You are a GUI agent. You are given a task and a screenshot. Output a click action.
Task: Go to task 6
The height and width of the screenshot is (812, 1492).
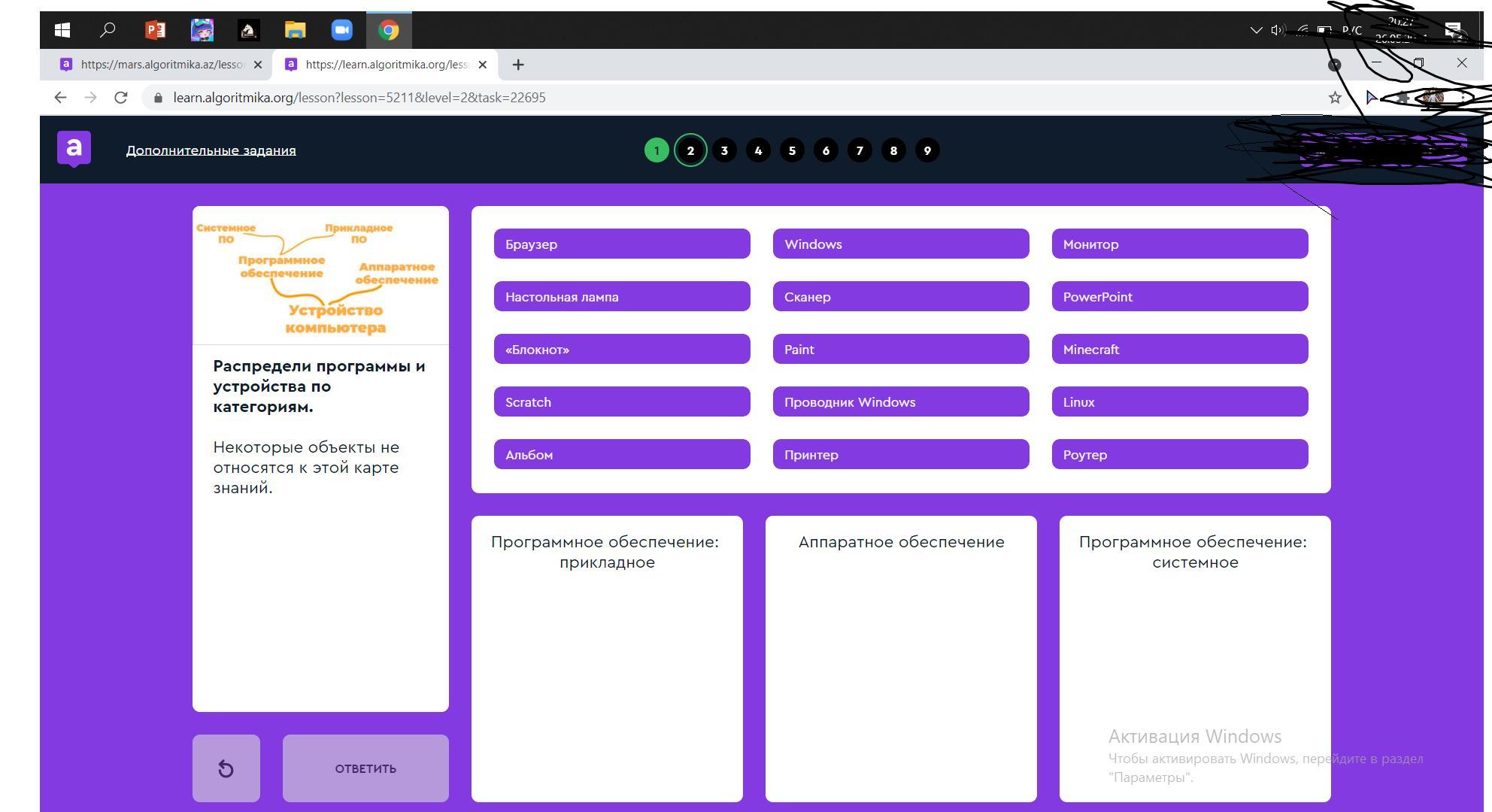point(826,150)
